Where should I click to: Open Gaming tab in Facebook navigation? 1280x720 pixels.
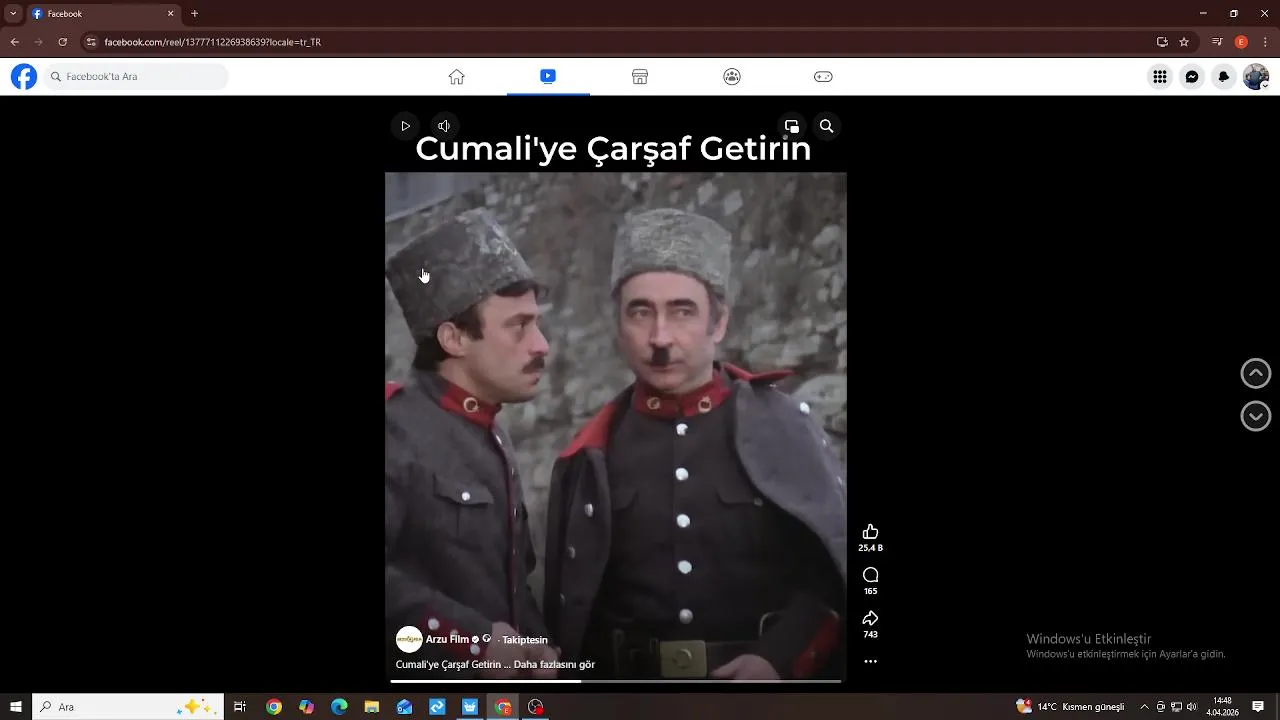click(823, 76)
